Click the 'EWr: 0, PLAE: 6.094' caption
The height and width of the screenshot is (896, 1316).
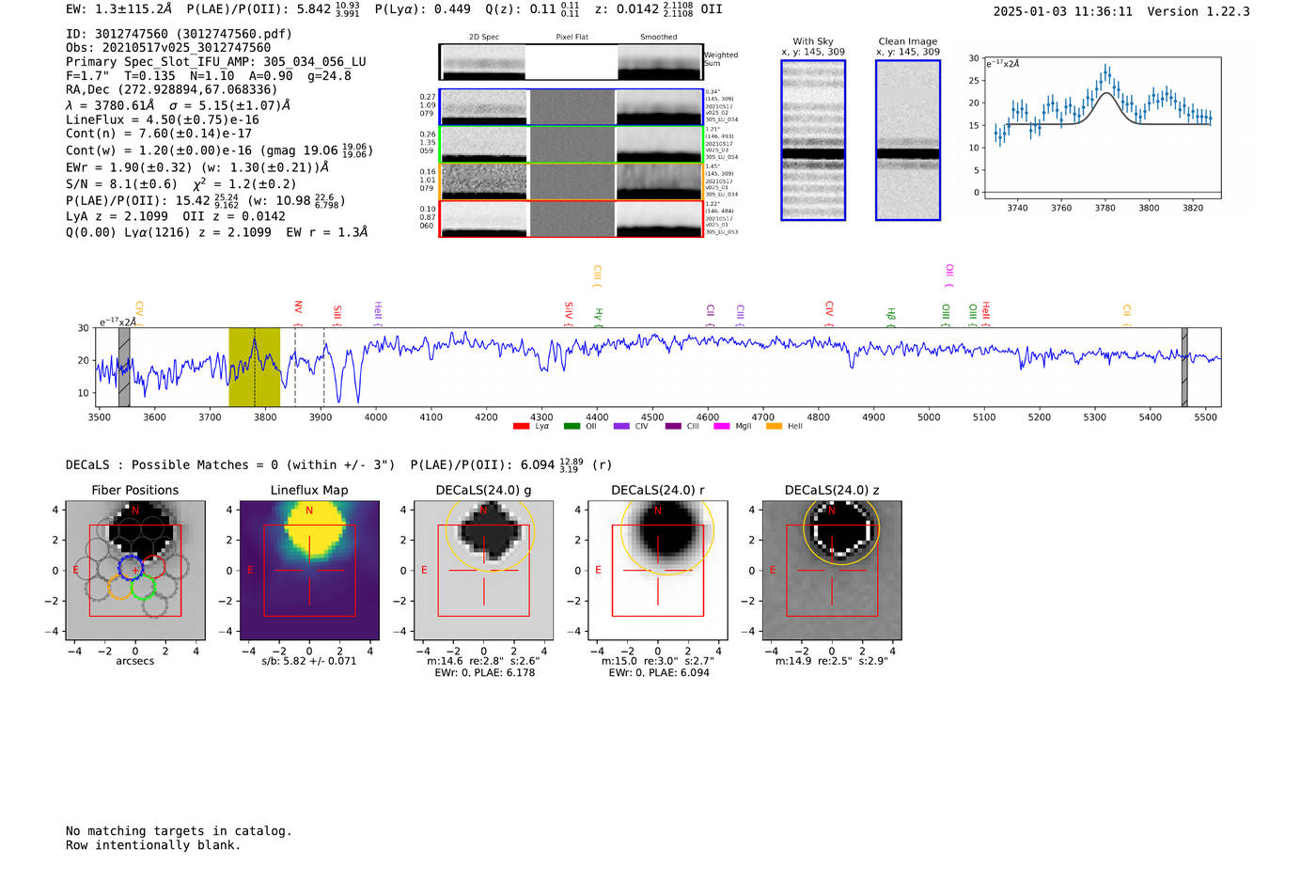(x=659, y=673)
